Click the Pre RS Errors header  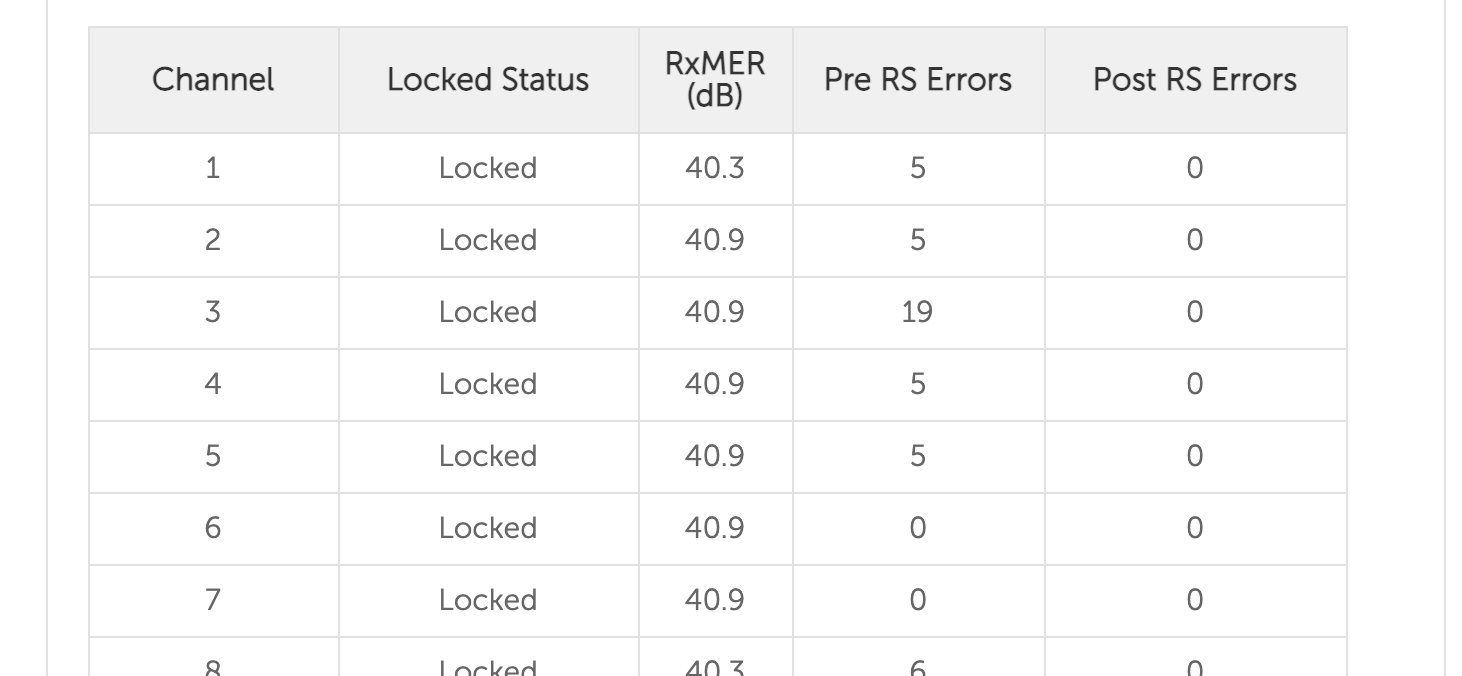click(918, 80)
